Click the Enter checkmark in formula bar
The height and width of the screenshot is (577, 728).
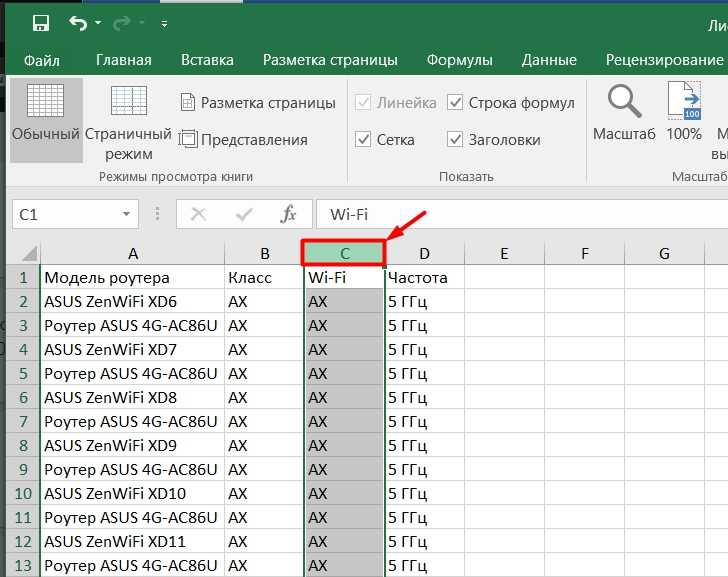(244, 214)
